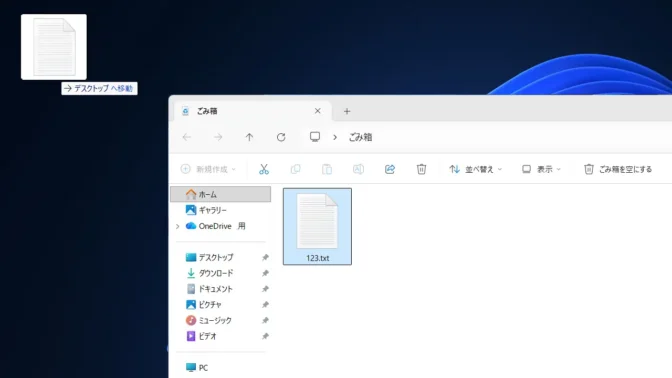Viewport: 672px width, 378px height.
Task: Unpin デスクトップ via its pin icon
Action: tap(265, 257)
